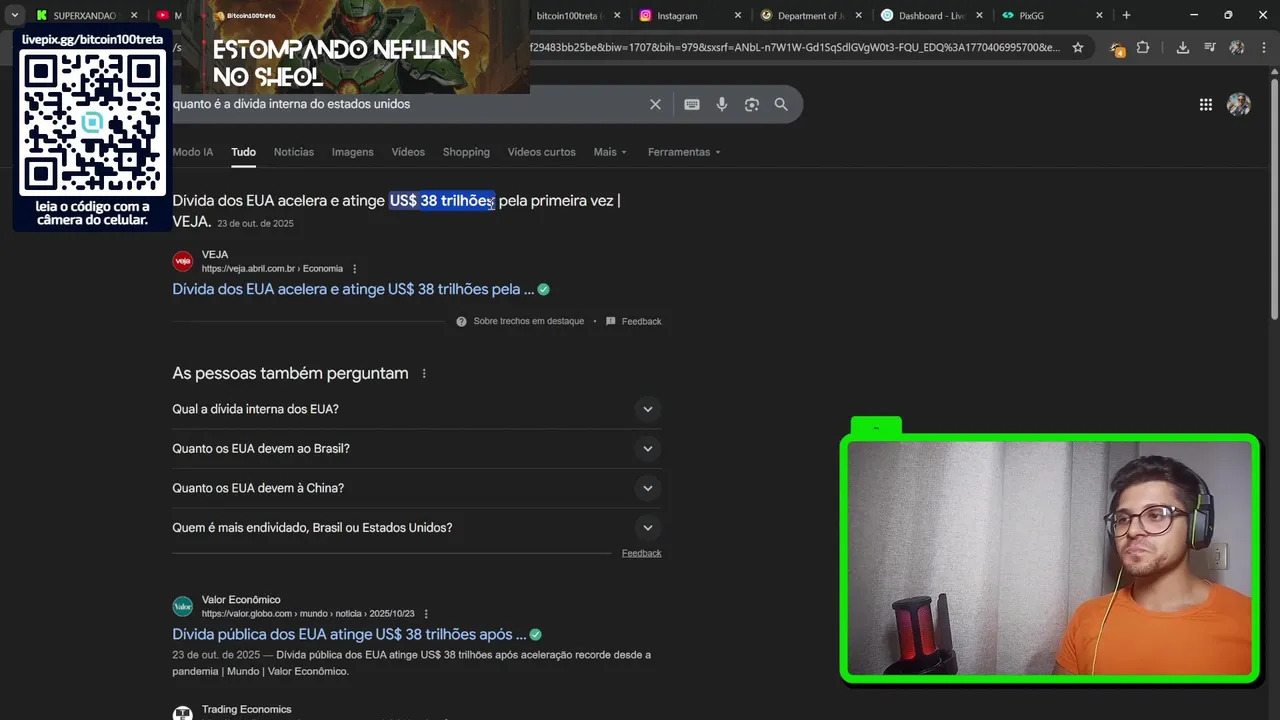Select the 'Shopping' search tab
This screenshot has height=720, width=1280.
click(466, 152)
